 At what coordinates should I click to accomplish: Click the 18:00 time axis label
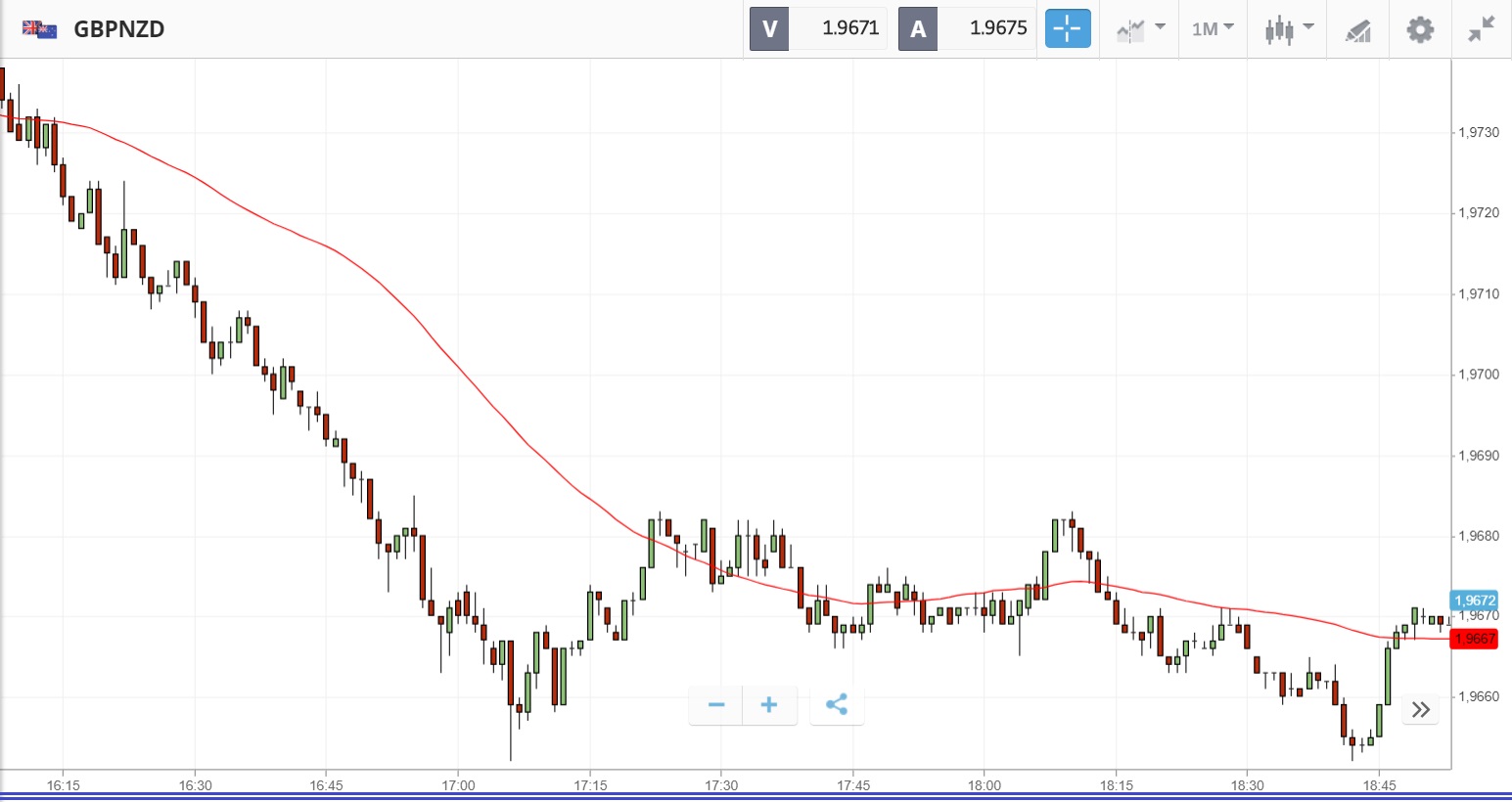coord(985,785)
